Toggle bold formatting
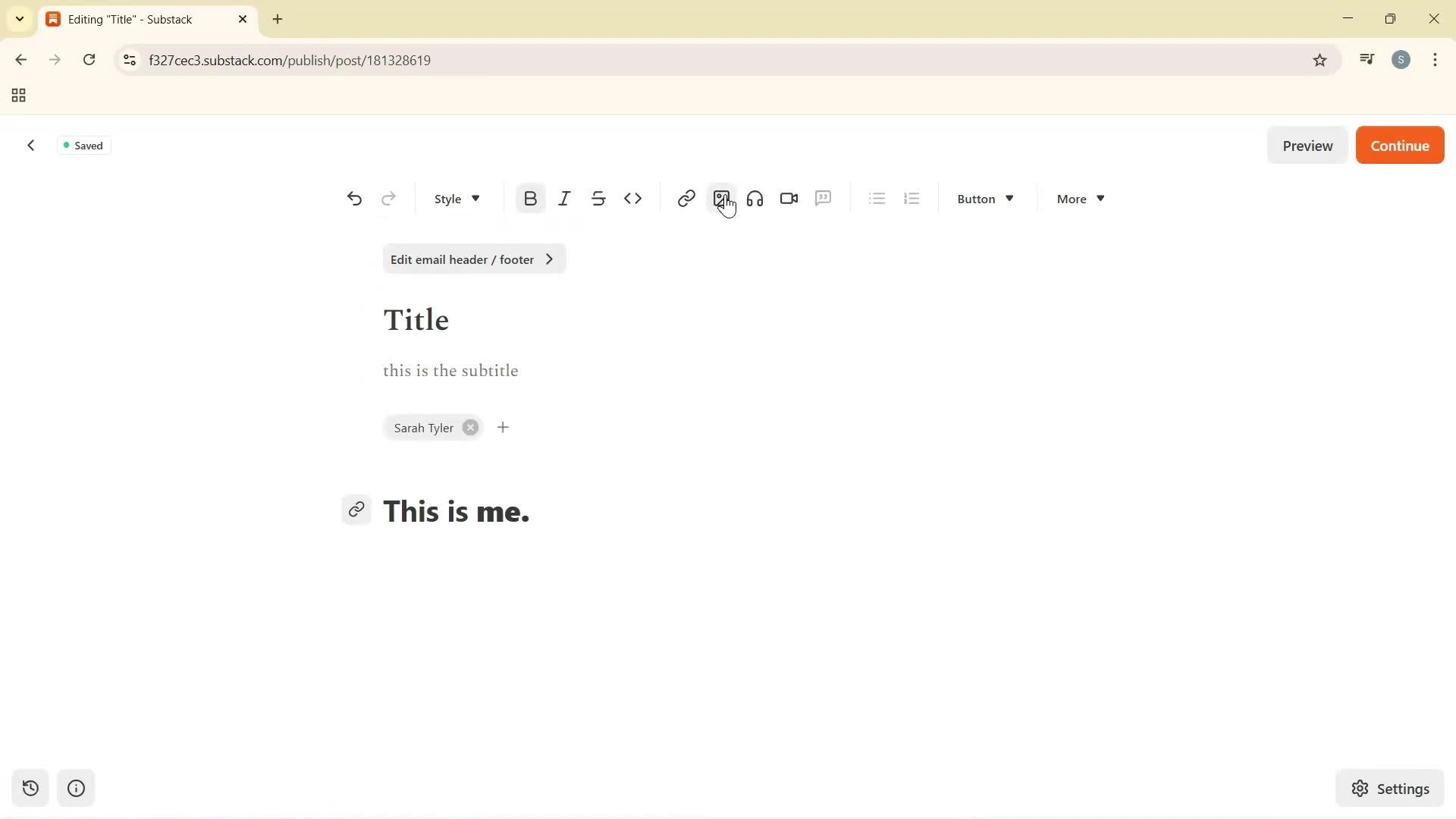Screen dimensions: 1456x819 (529, 198)
